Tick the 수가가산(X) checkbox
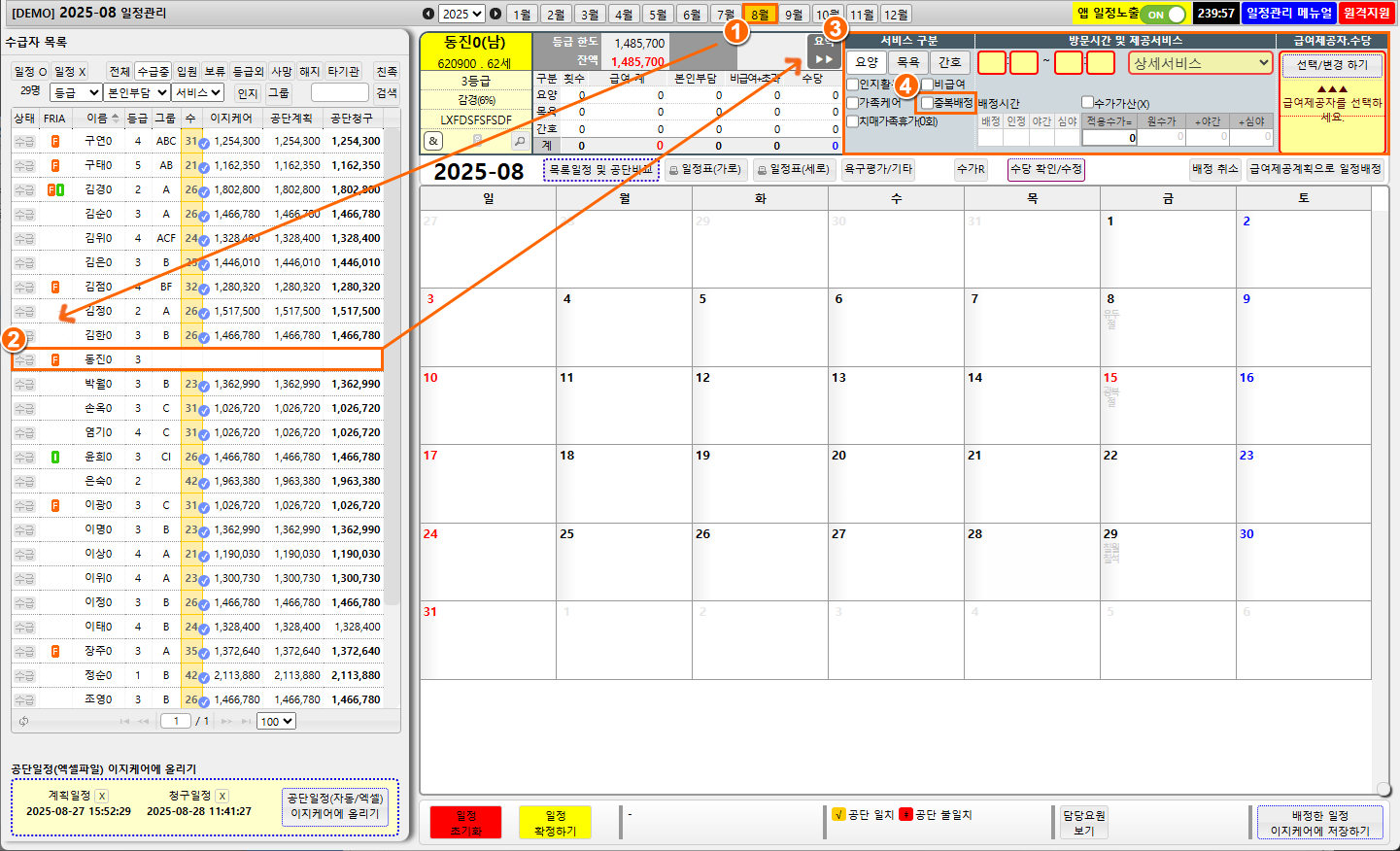This screenshot has width=1400, height=851. tap(1088, 102)
